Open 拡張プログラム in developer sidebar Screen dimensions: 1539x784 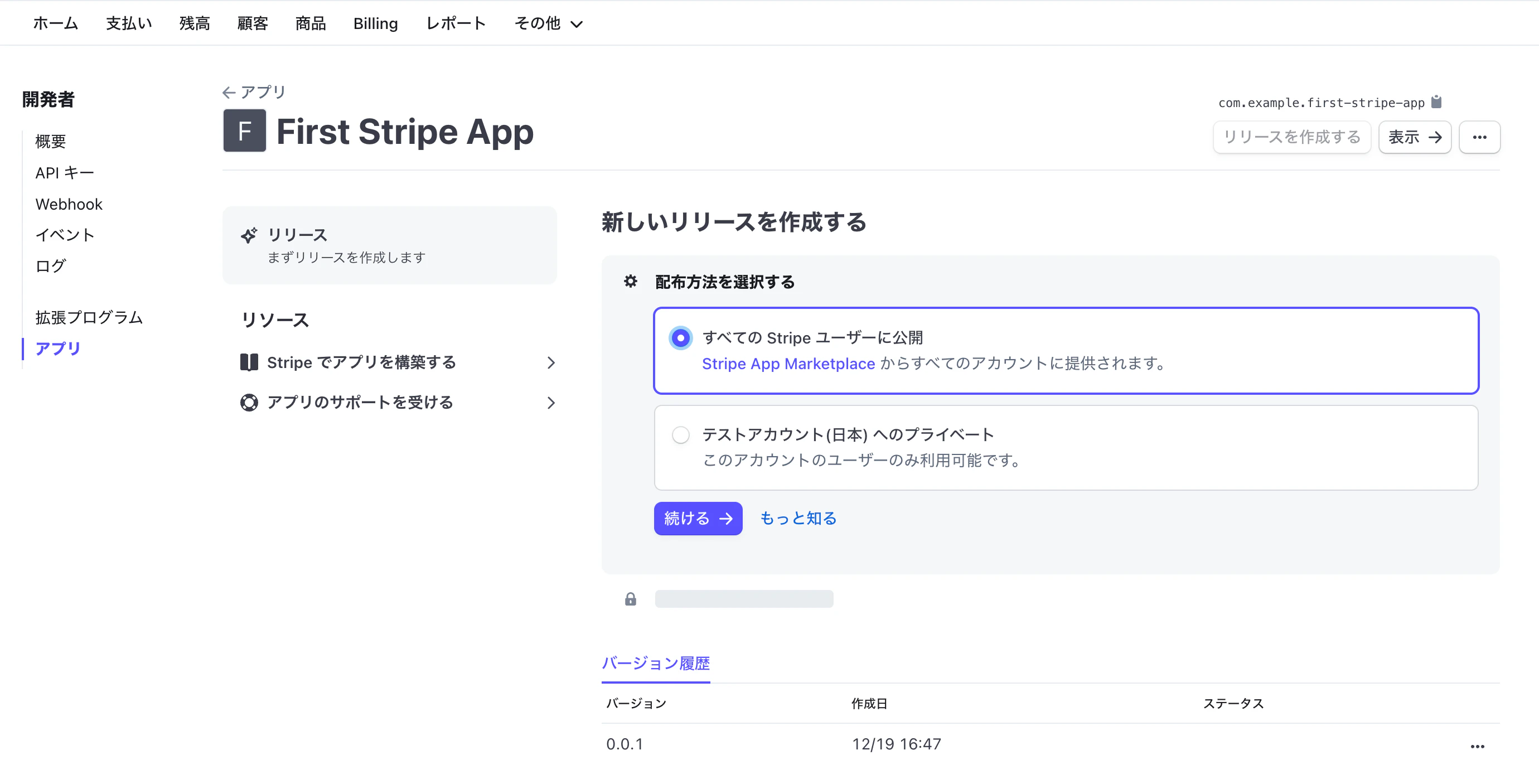pos(89,317)
